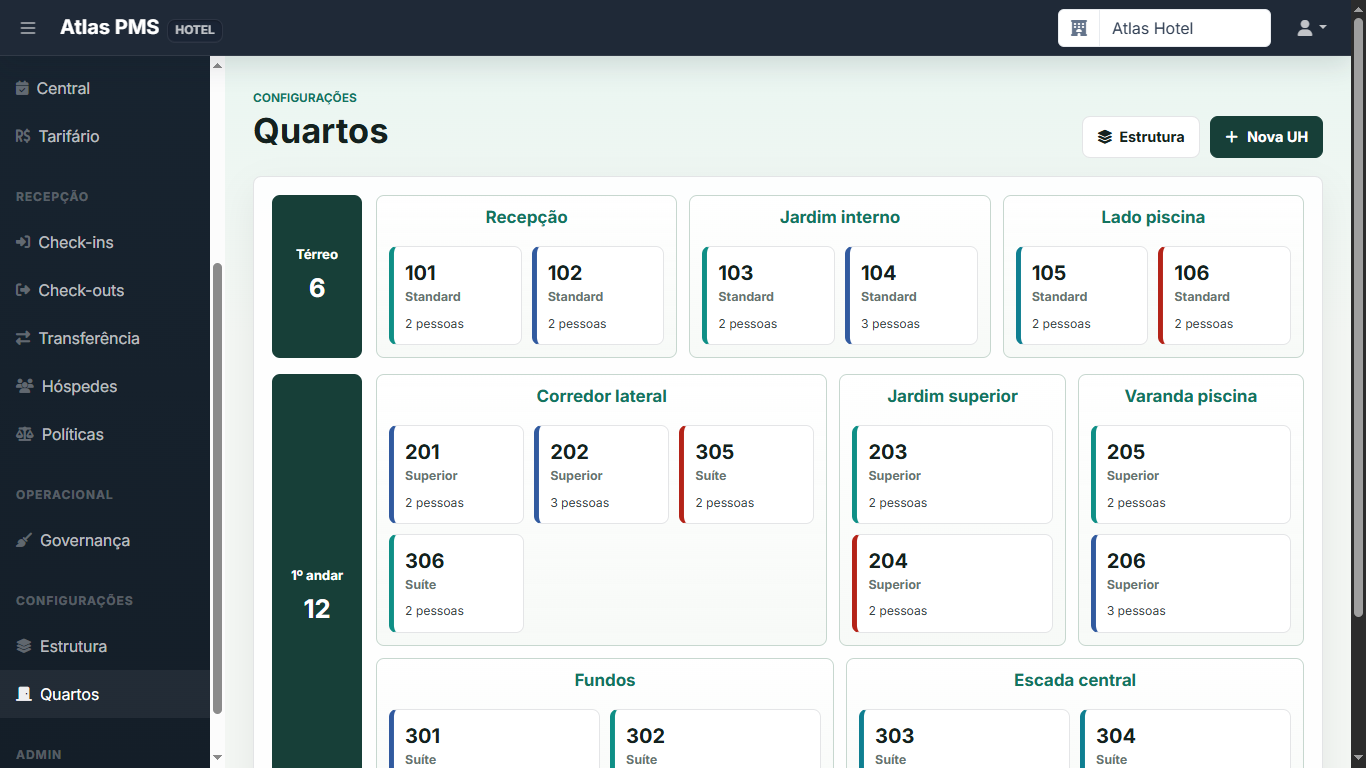Click layers icon on Estrutura button
The height and width of the screenshot is (768, 1366).
(1105, 137)
